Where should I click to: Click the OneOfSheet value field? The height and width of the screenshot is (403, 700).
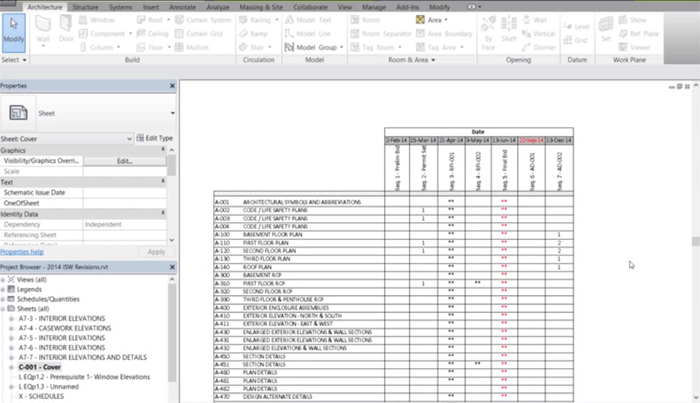(x=125, y=203)
